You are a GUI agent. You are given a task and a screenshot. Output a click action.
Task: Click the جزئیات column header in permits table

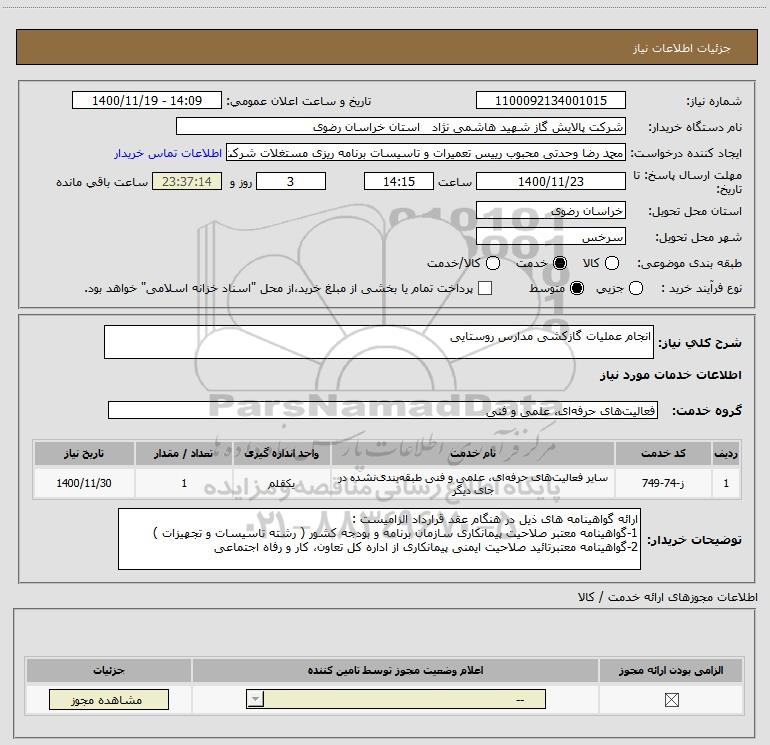pos(109,670)
